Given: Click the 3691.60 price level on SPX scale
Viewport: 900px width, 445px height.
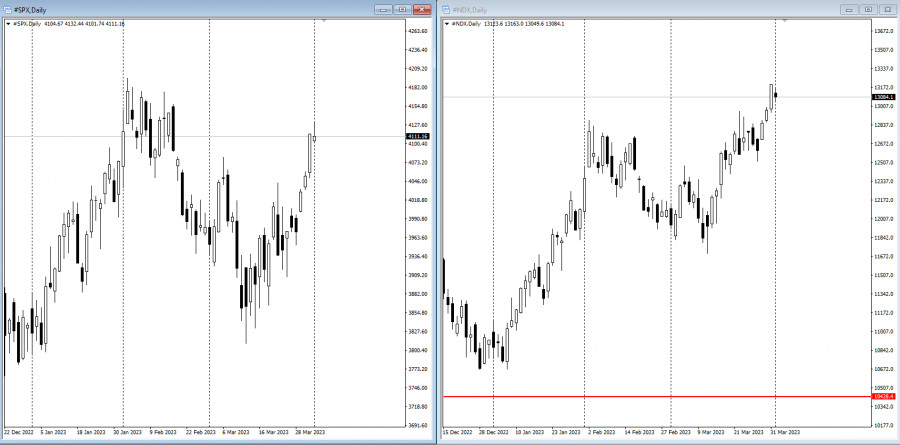Looking at the screenshot, I should [x=417, y=425].
